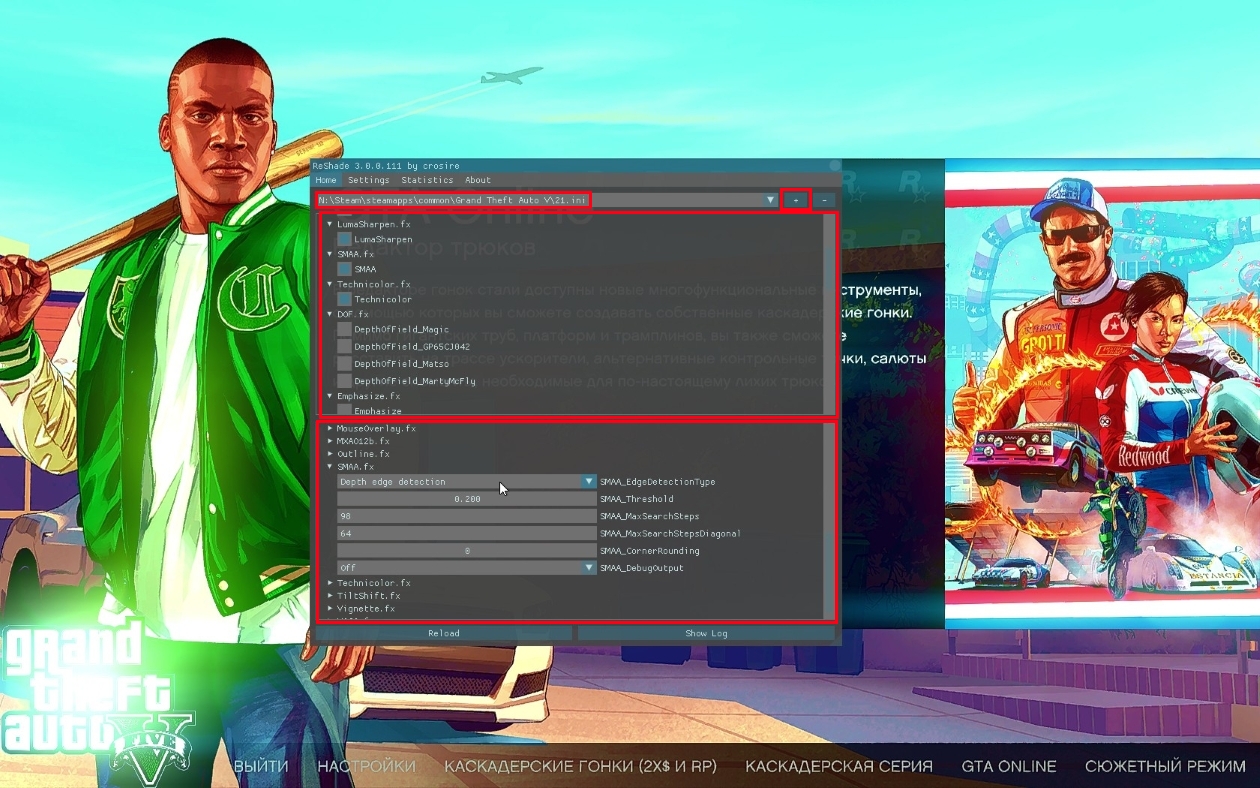This screenshot has width=1260, height=788.
Task: Remove the preset with the − button
Action: (x=823, y=200)
